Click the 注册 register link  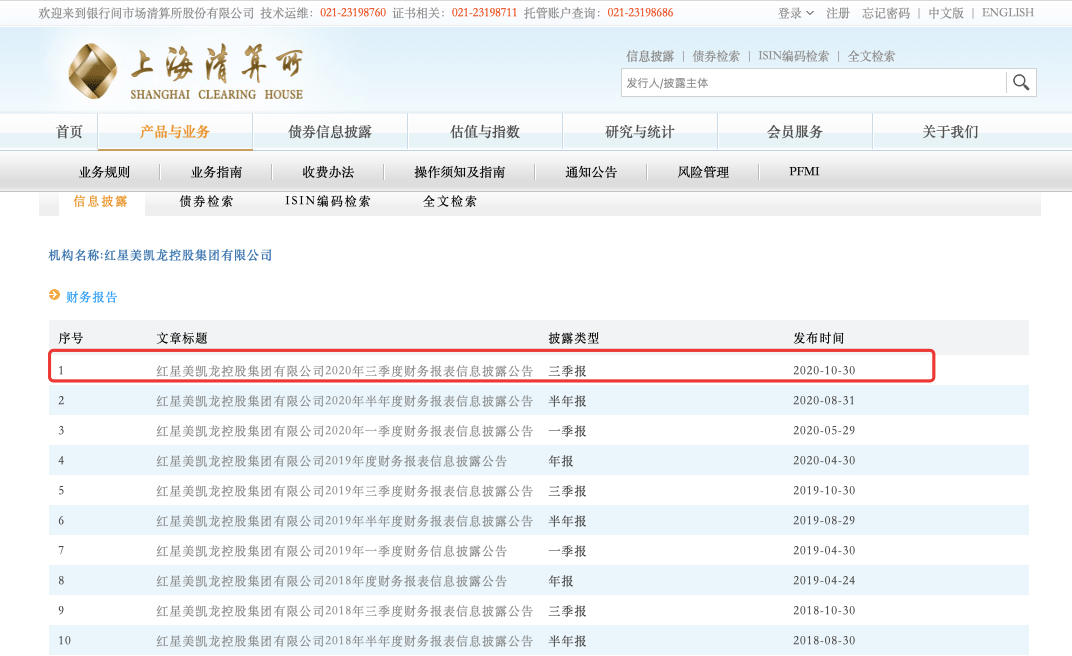(x=838, y=13)
